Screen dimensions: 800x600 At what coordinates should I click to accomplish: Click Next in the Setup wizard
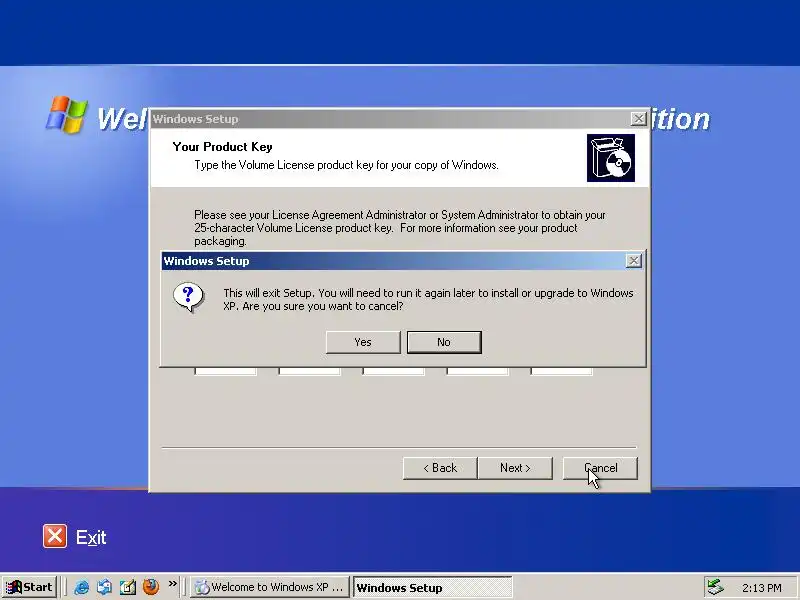(x=515, y=468)
